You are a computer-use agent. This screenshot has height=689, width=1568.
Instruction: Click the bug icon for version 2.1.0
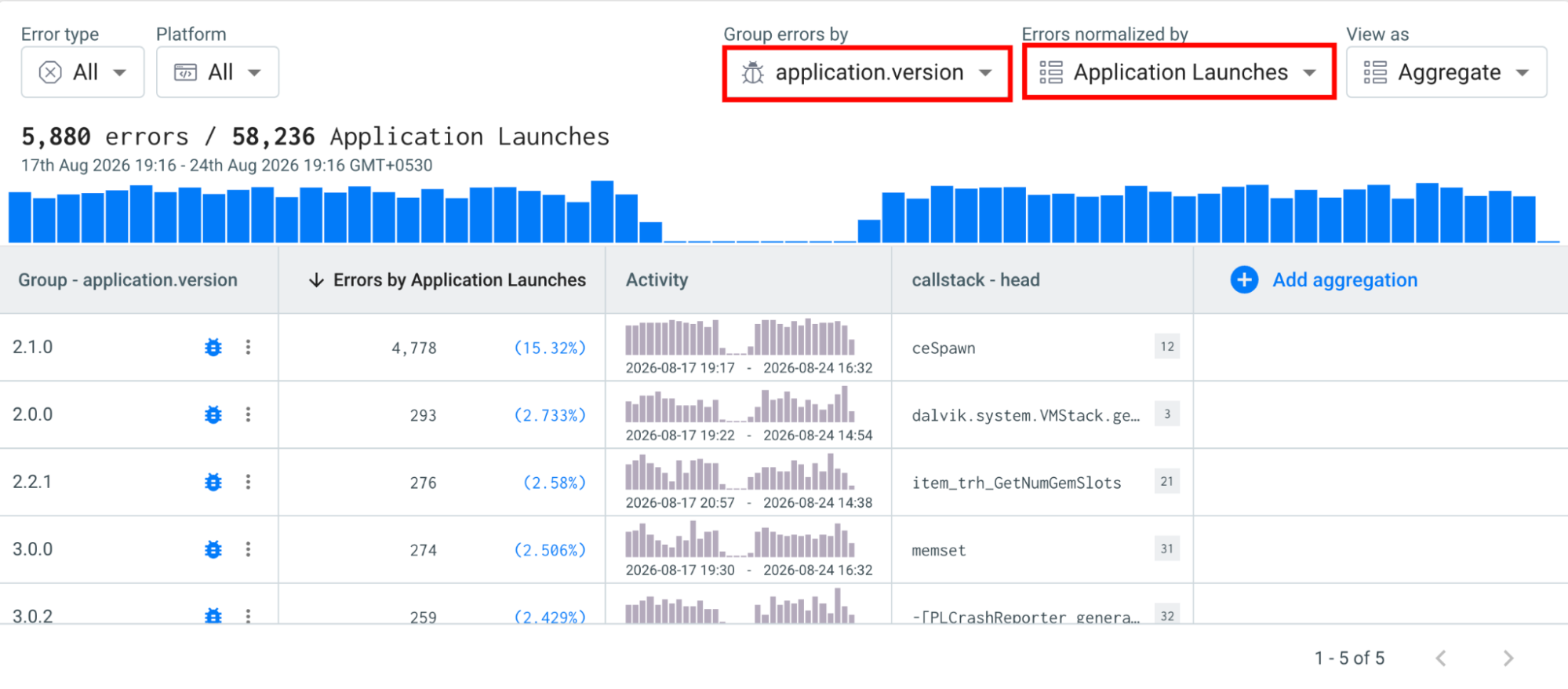tap(213, 347)
